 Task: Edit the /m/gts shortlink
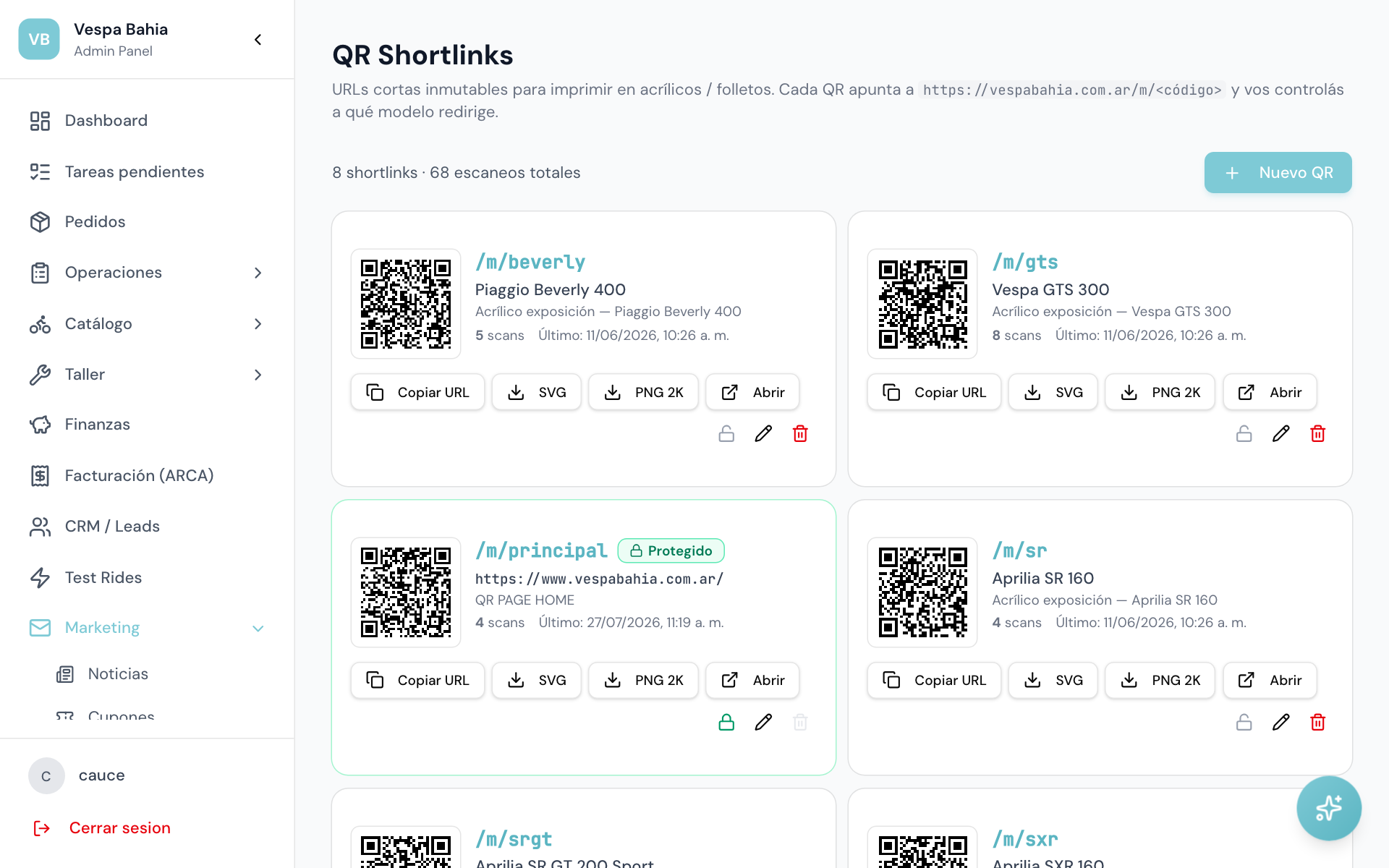[1280, 434]
